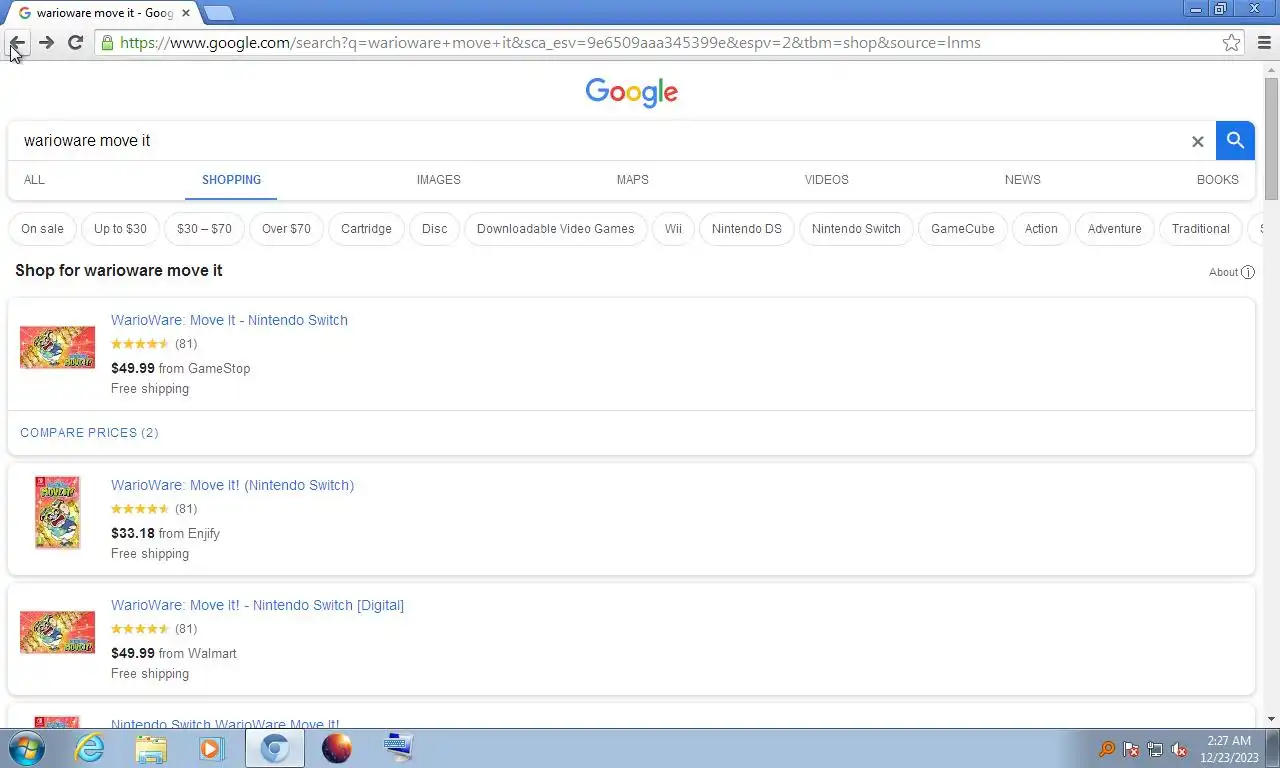Open the Chrome hamburger menu
1280x768 pixels.
1264,42
